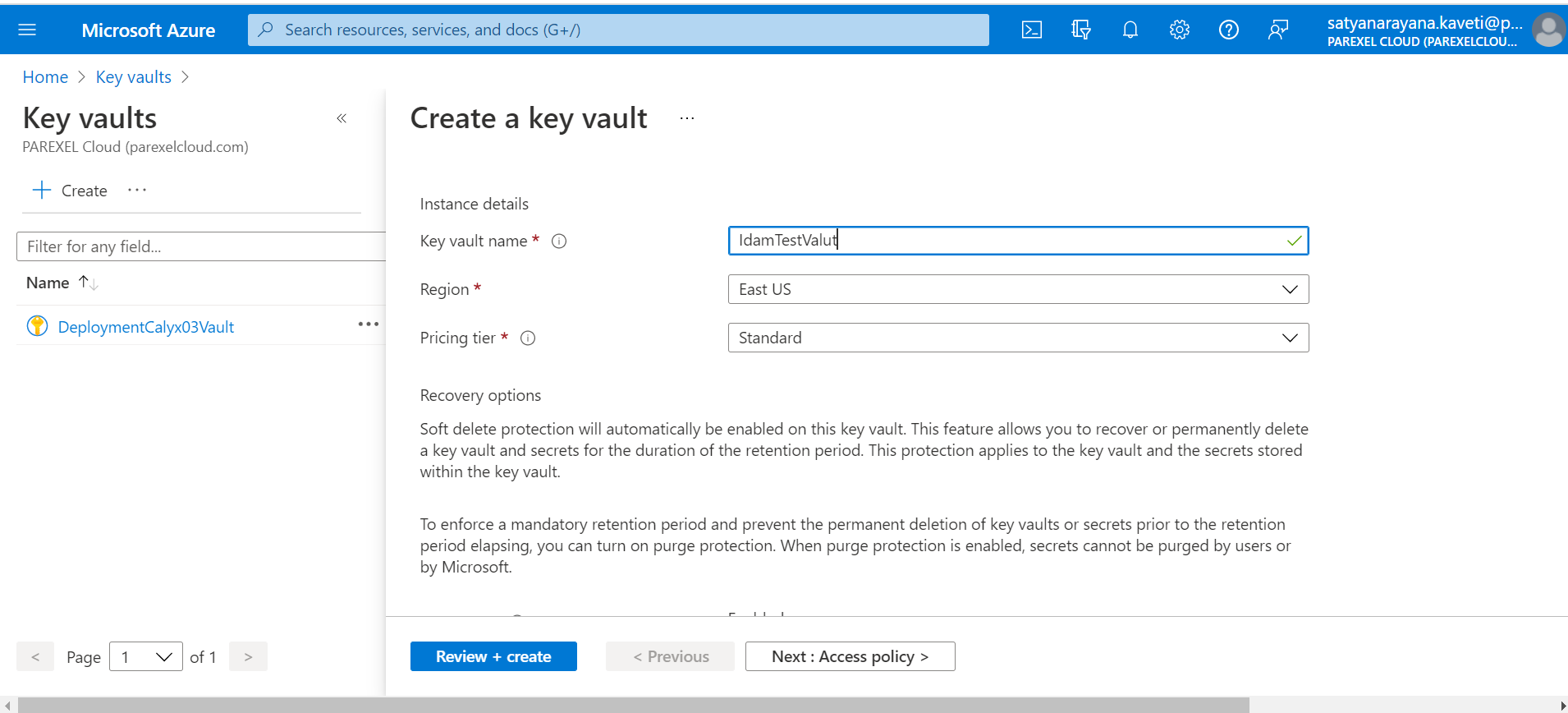Open the Help question mark icon
Viewport: 1568px width, 713px height.
tap(1229, 30)
